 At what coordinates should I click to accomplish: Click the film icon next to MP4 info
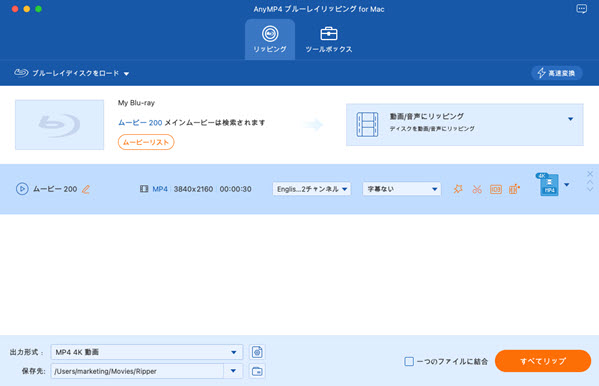click(144, 189)
